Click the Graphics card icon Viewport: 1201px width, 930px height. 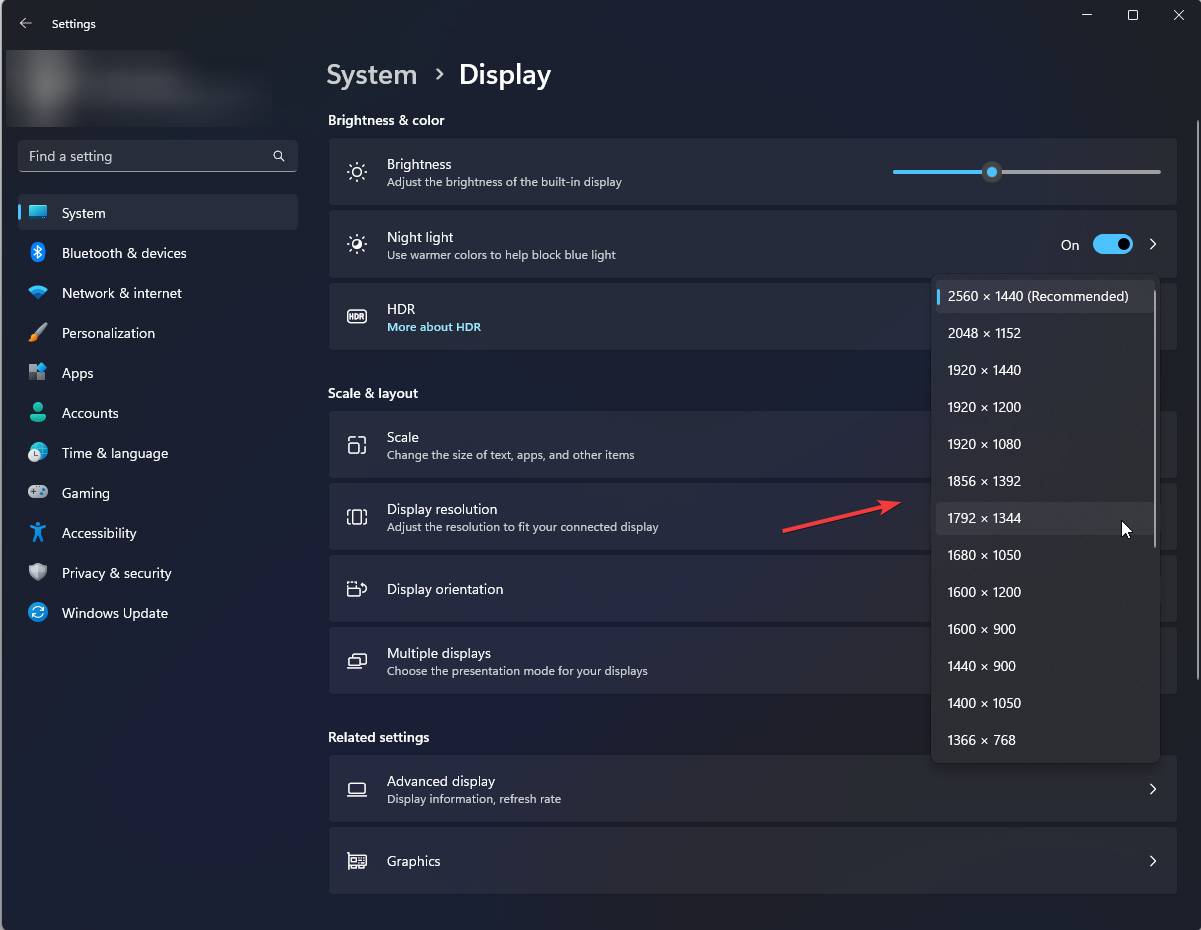click(x=357, y=861)
